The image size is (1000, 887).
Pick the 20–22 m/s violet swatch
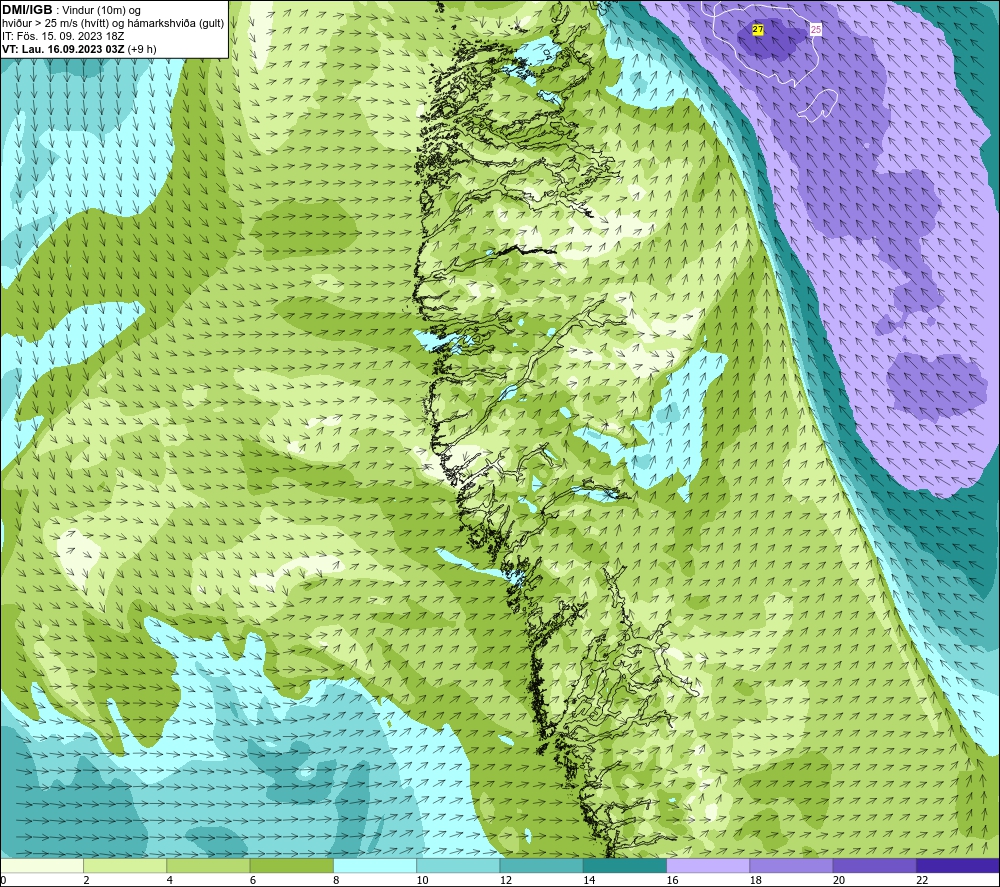click(874, 866)
